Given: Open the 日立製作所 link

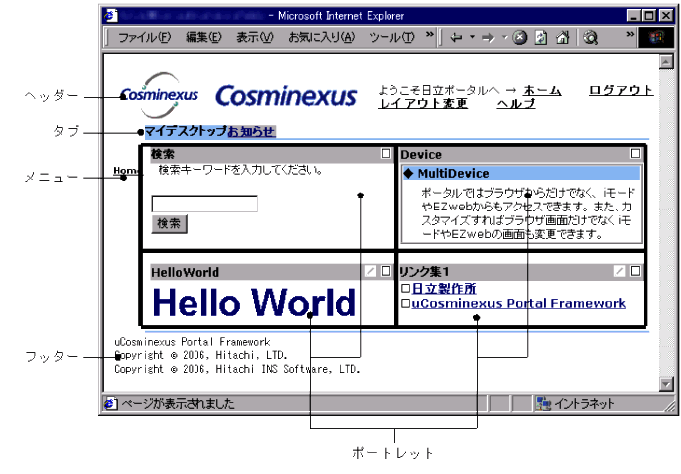Looking at the screenshot, I should pyautogui.click(x=443, y=288).
